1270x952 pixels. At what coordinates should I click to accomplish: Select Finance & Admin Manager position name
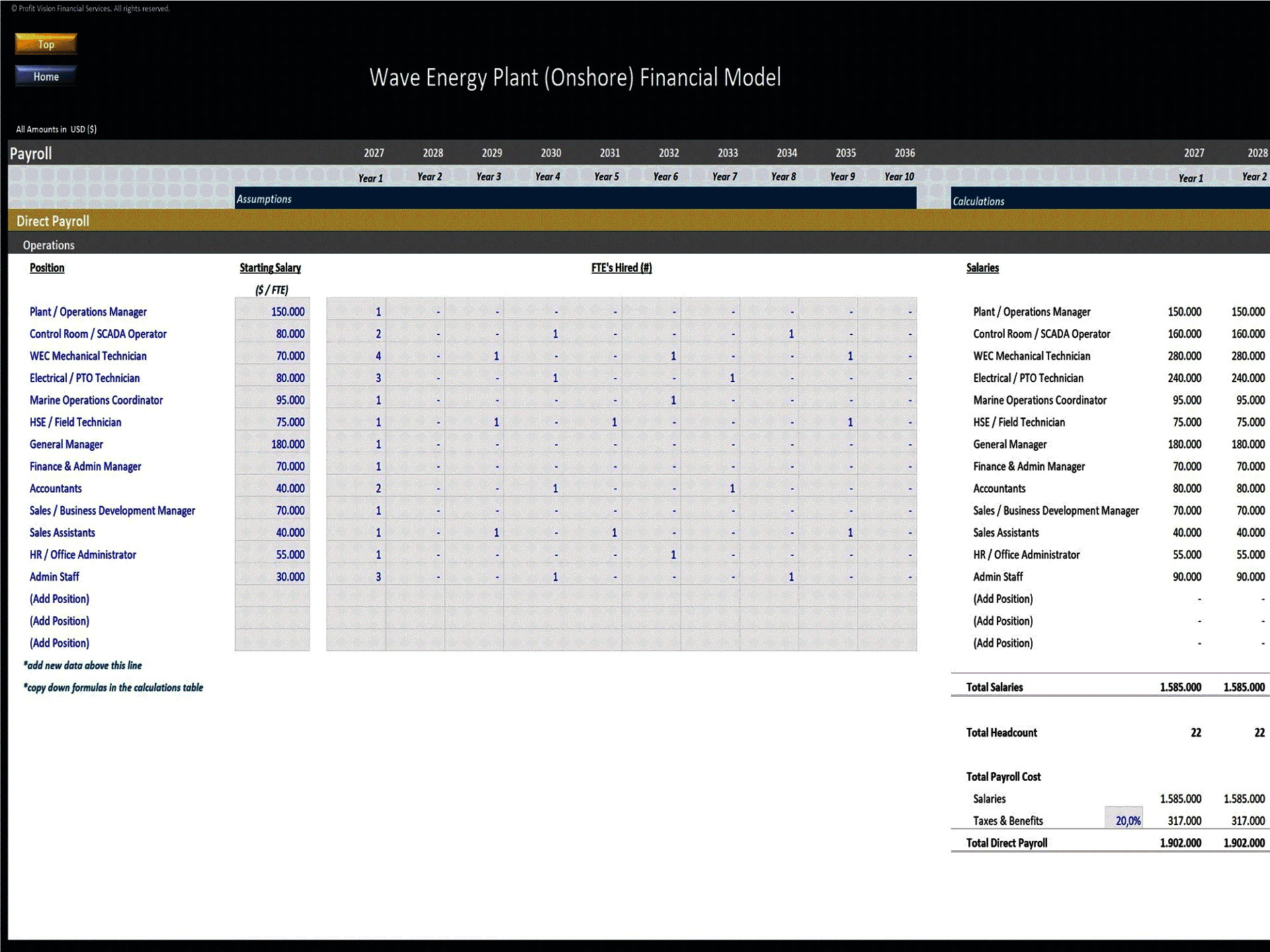pyautogui.click(x=85, y=466)
